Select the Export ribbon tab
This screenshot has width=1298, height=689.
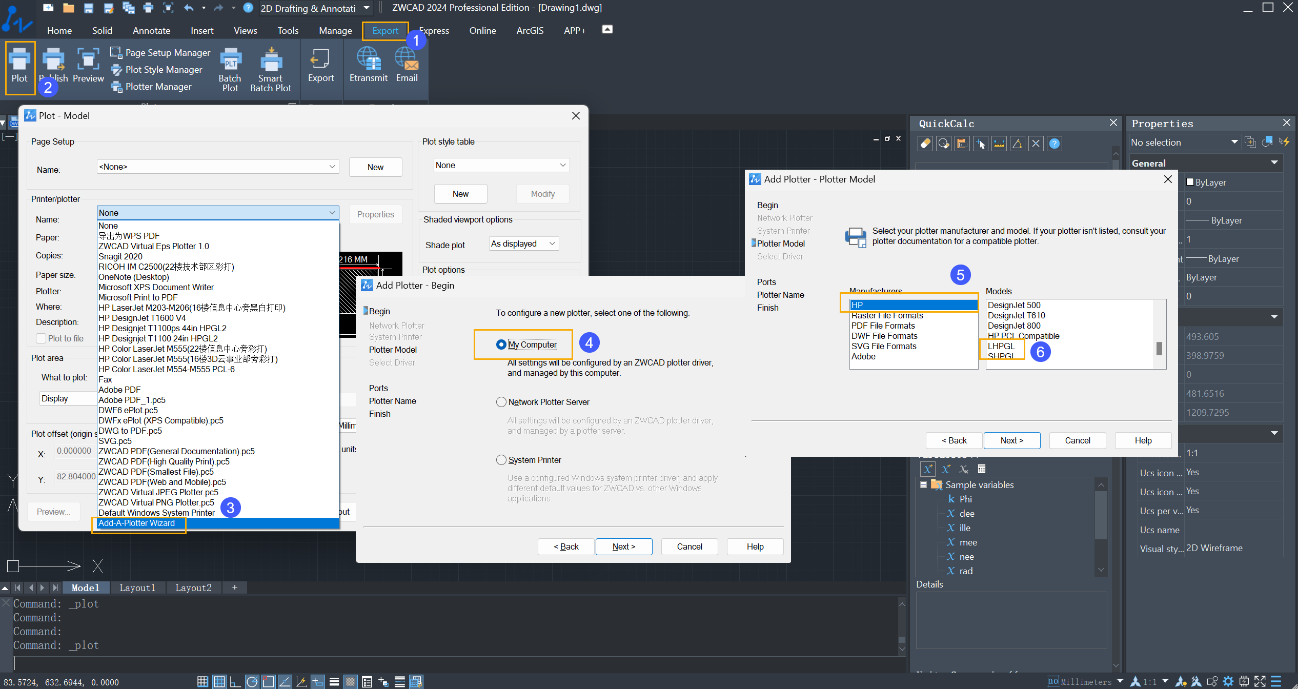[385, 31]
